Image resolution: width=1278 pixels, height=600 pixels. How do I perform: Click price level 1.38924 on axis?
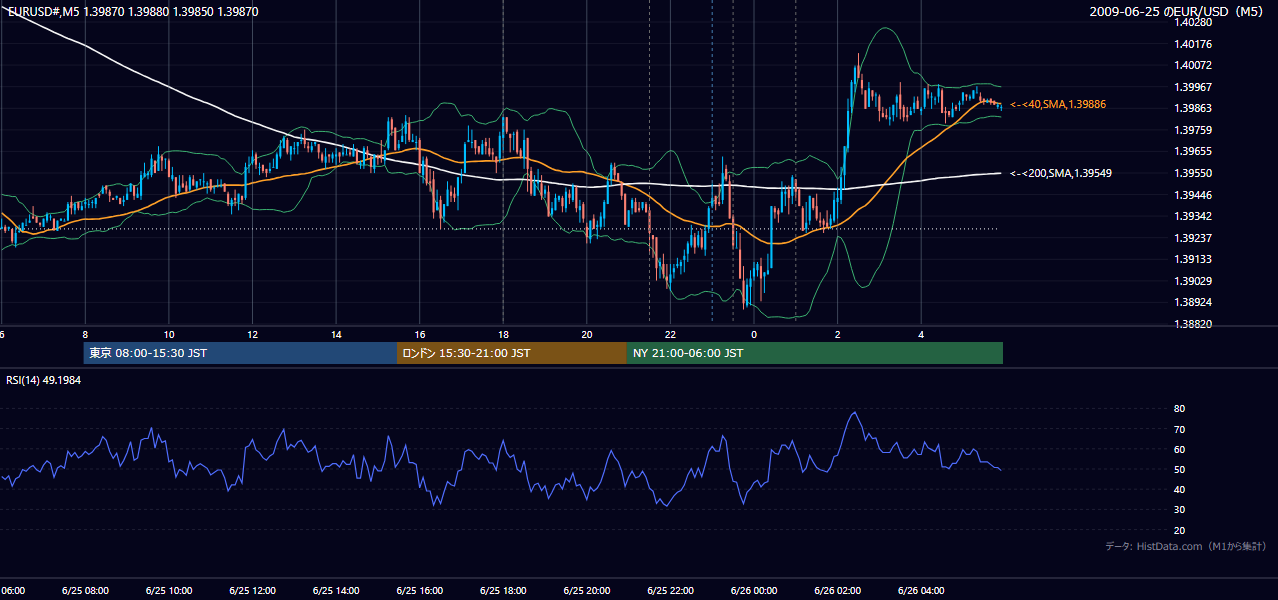pyautogui.click(x=1192, y=302)
